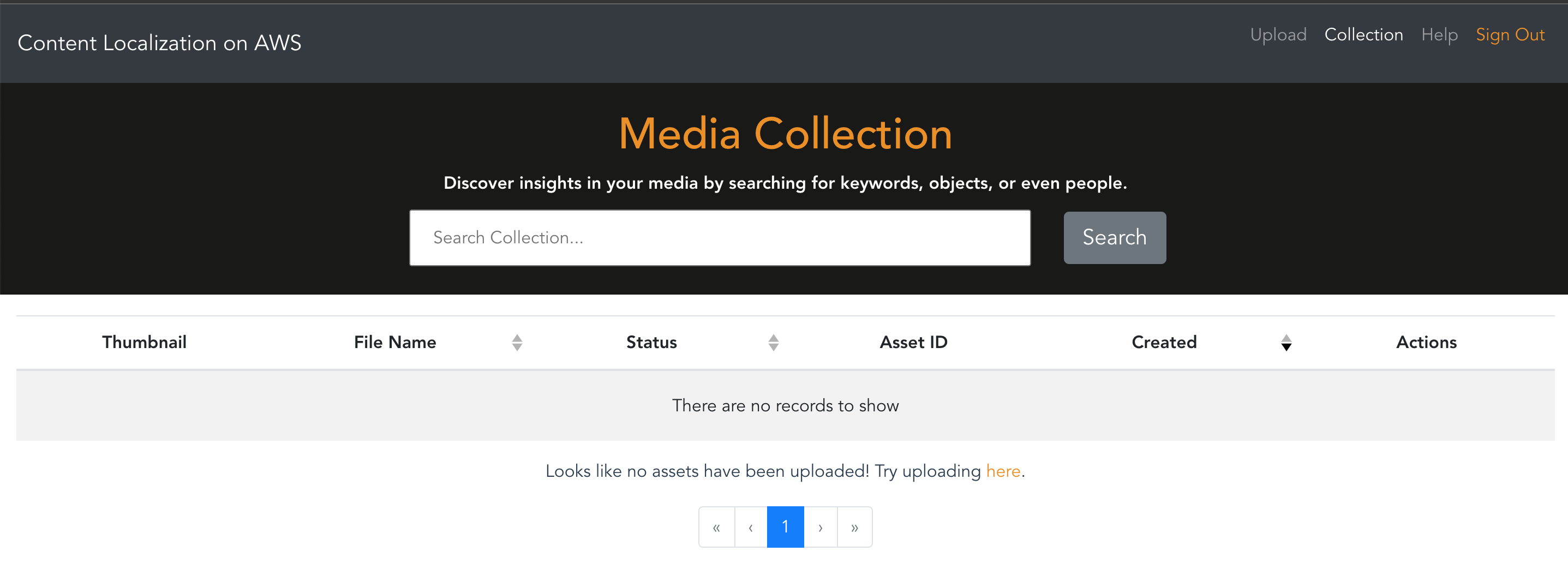Viewport: 1568px width, 575px height.
Task: Go to first page of results
Action: coord(716,527)
